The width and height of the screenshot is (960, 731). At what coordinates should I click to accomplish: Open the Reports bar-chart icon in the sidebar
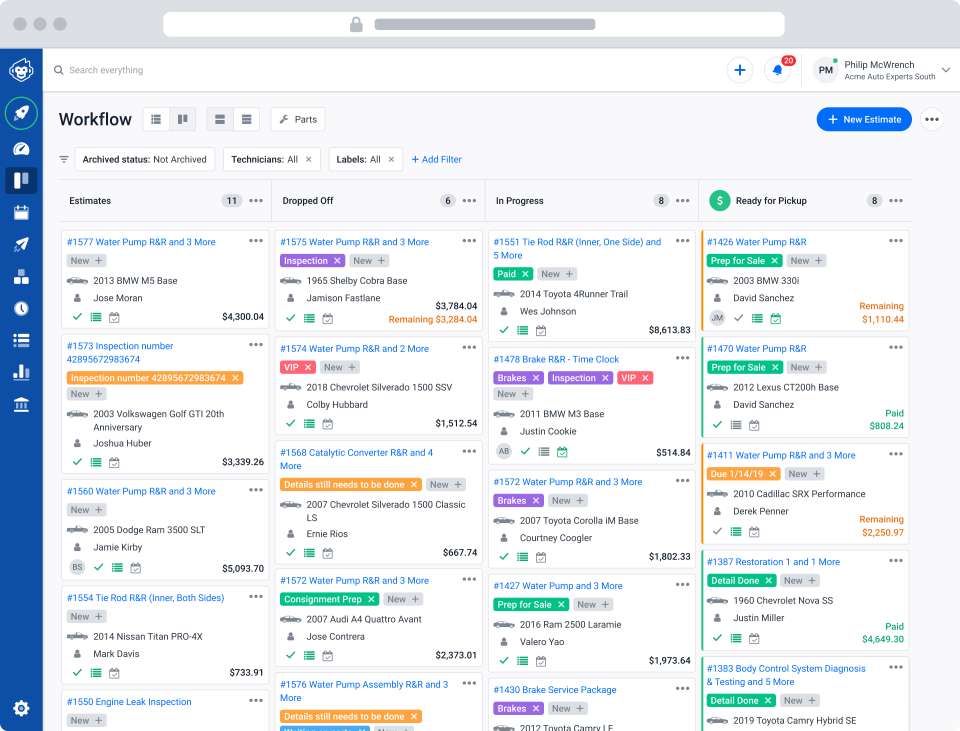pos(21,372)
